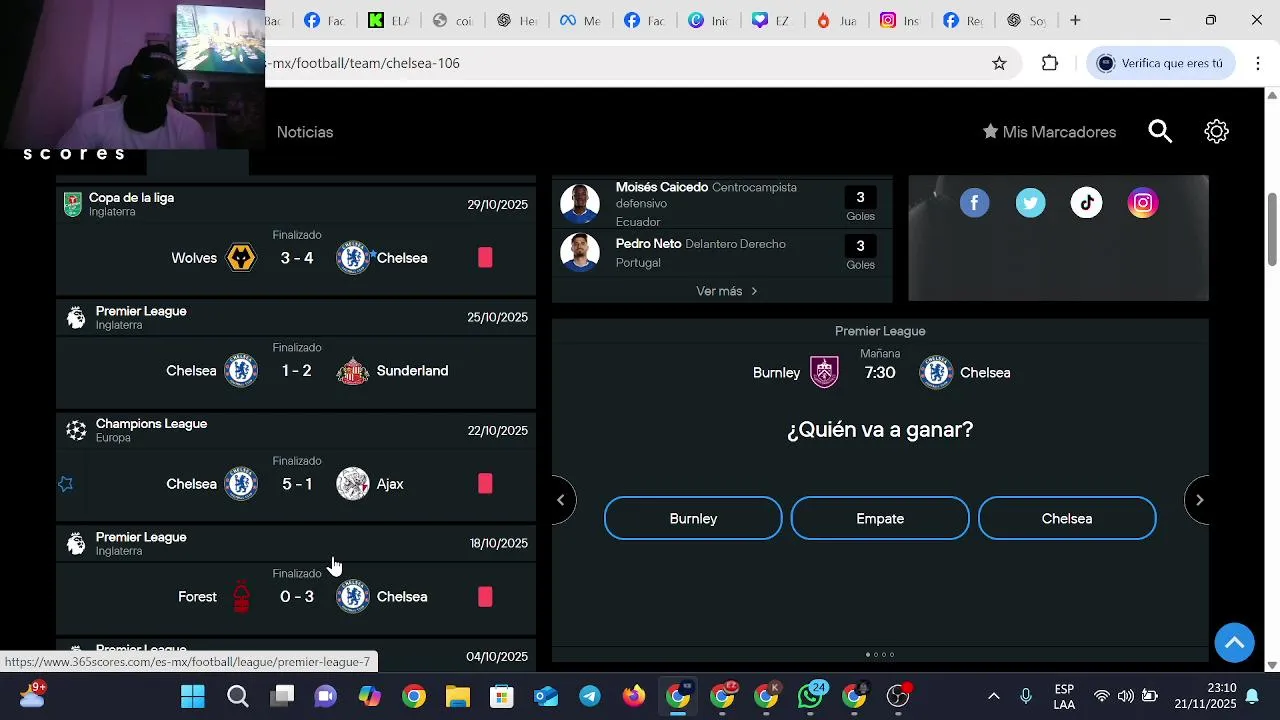Image resolution: width=1280 pixels, height=720 pixels.
Task: Click the Burnley crest in the prediction card
Action: [x=824, y=372]
